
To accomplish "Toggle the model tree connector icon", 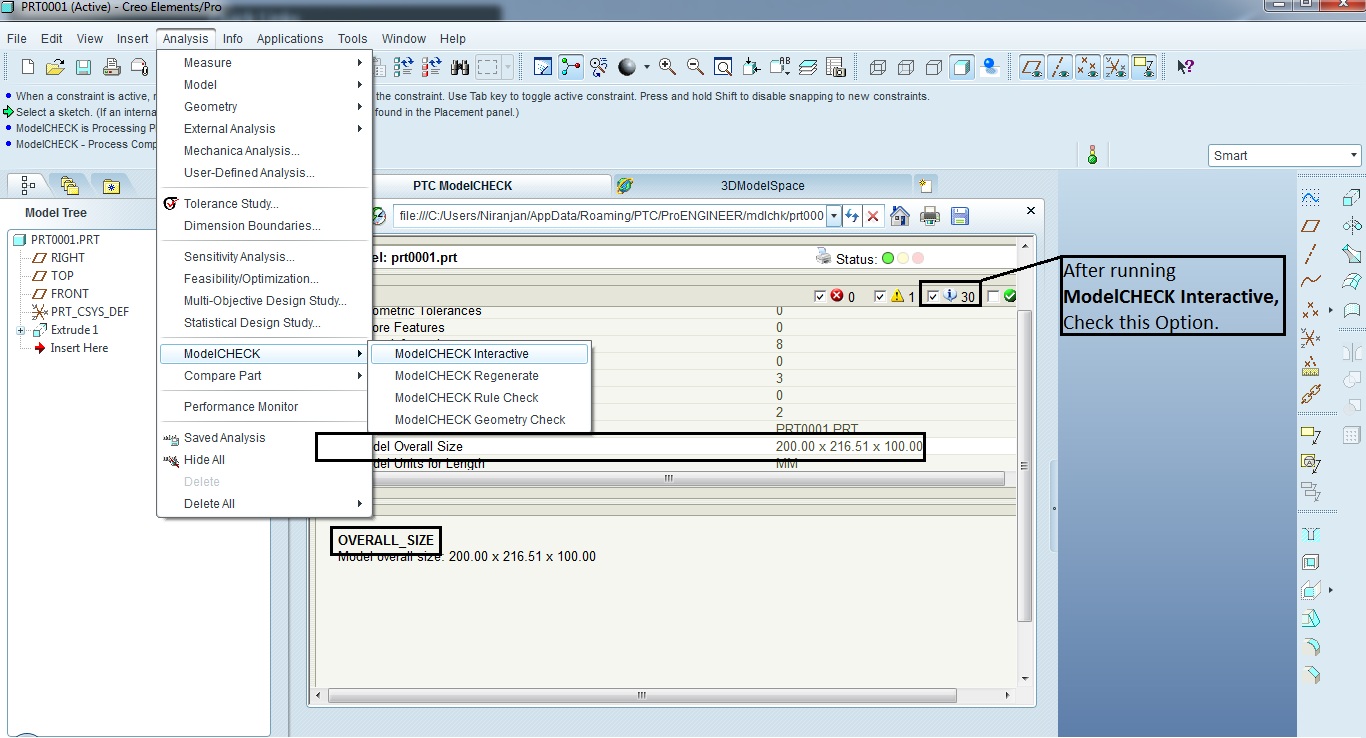I will pyautogui.click(x=571, y=67).
